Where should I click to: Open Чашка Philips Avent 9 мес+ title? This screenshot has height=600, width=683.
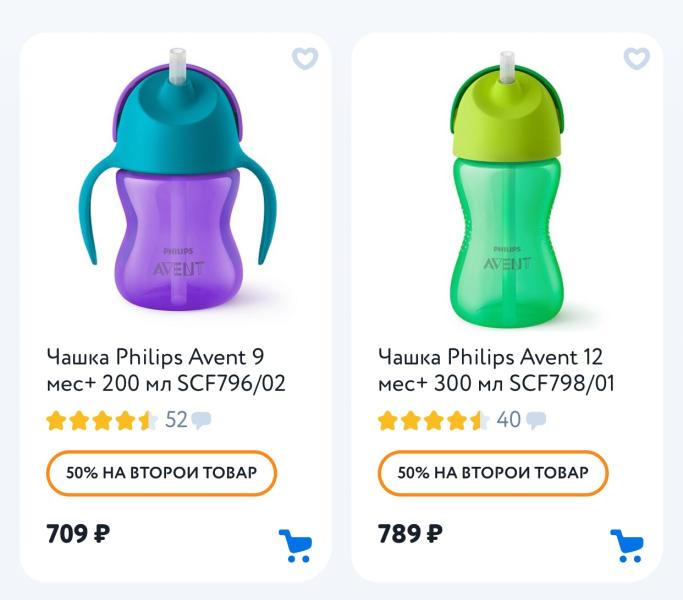[x=166, y=370]
